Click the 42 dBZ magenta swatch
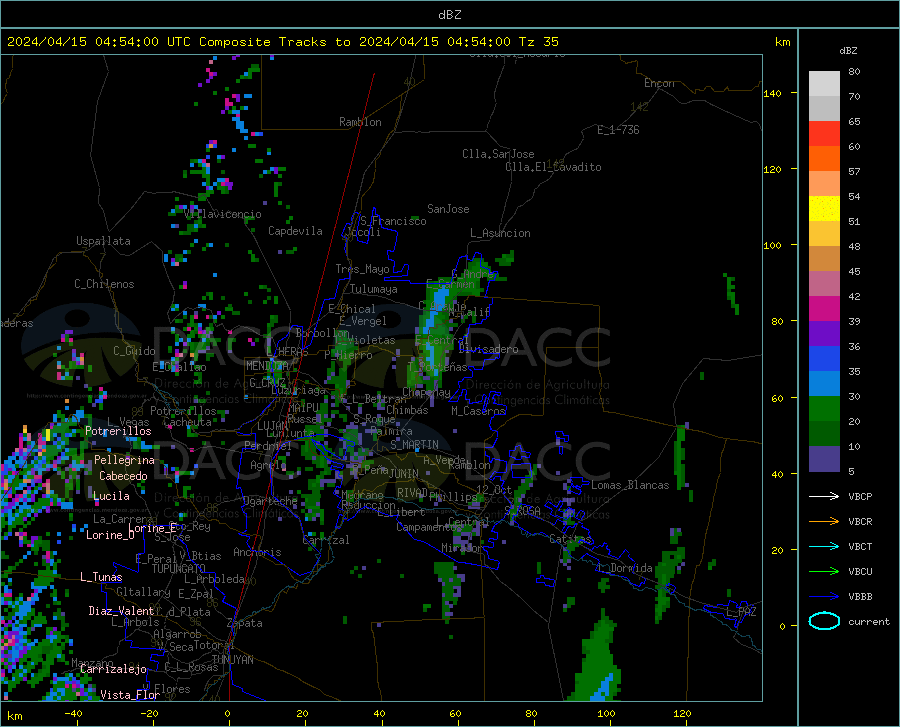The image size is (900, 727). (824, 309)
